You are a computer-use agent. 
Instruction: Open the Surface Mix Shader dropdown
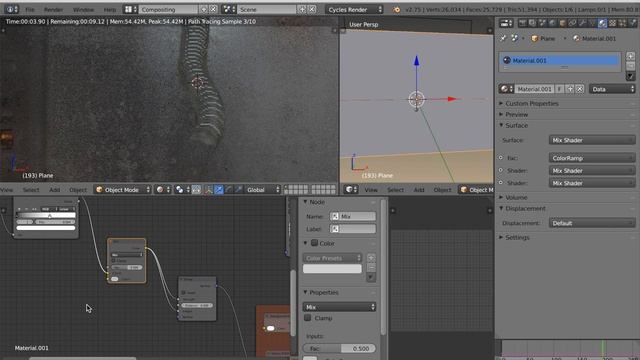(592, 140)
